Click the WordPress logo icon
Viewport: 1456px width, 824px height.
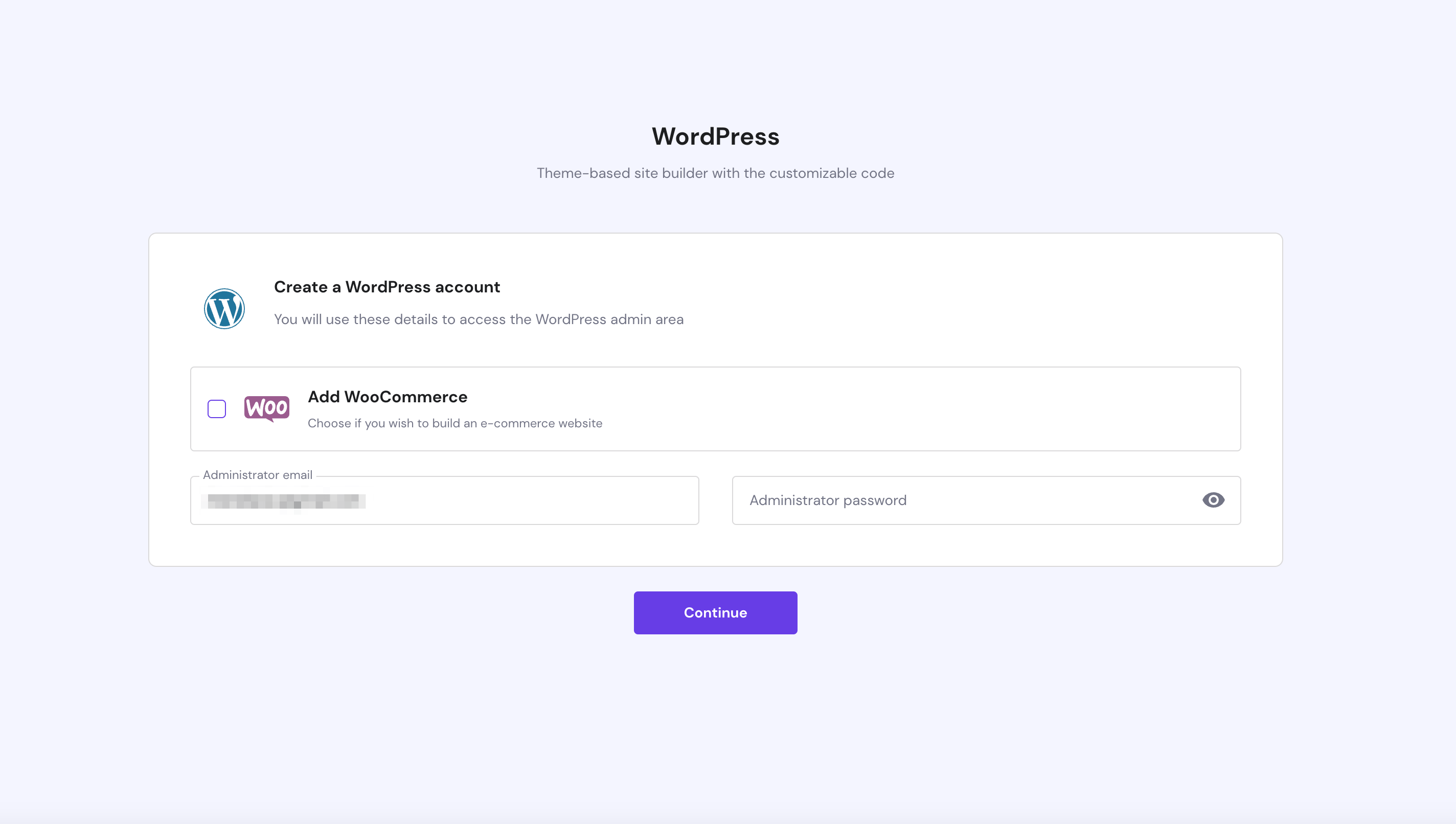(x=224, y=308)
